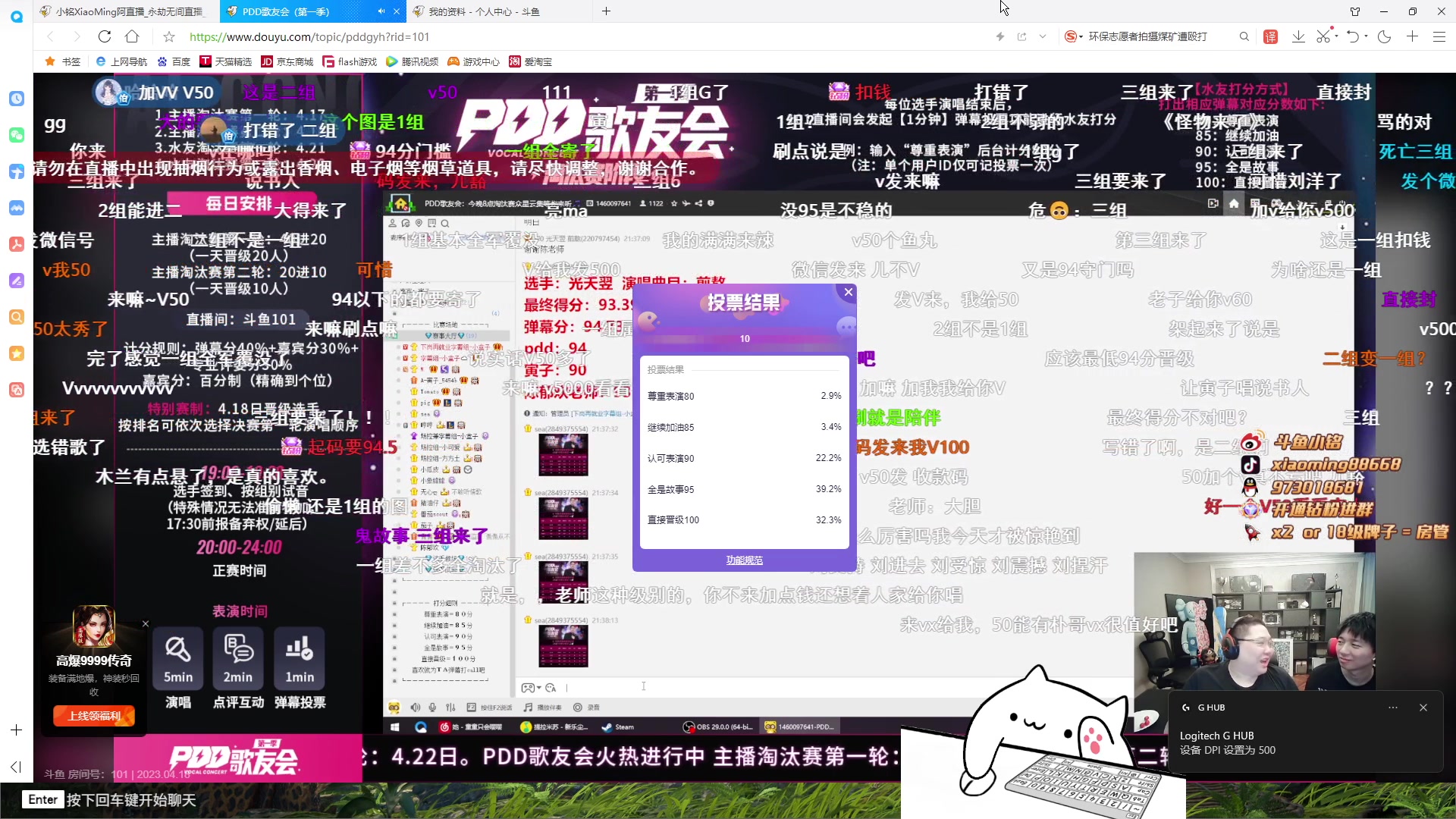
Task: Close the 高爆9999传奇 game ad
Action: click(x=146, y=624)
